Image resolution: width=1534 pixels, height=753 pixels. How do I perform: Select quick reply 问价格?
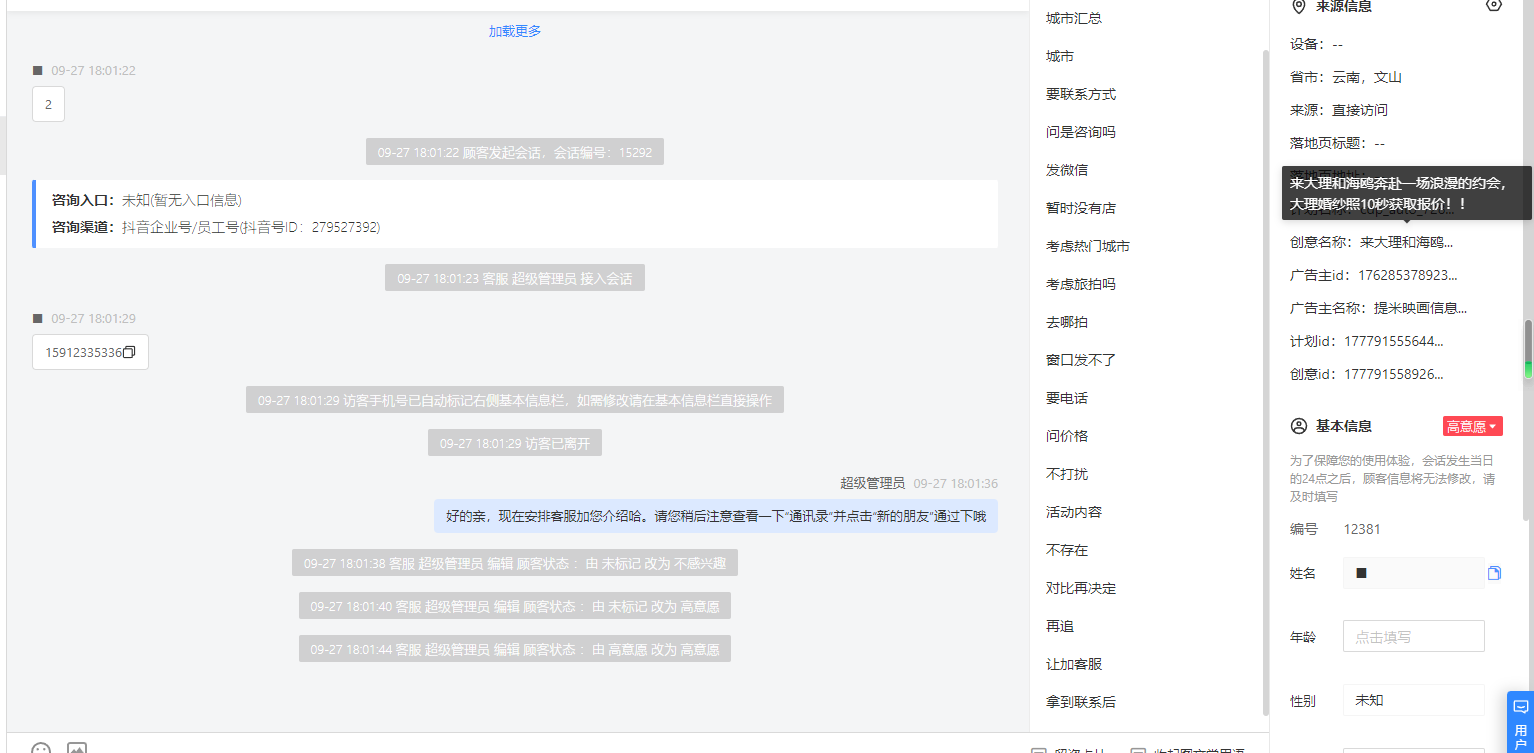tap(1067, 436)
